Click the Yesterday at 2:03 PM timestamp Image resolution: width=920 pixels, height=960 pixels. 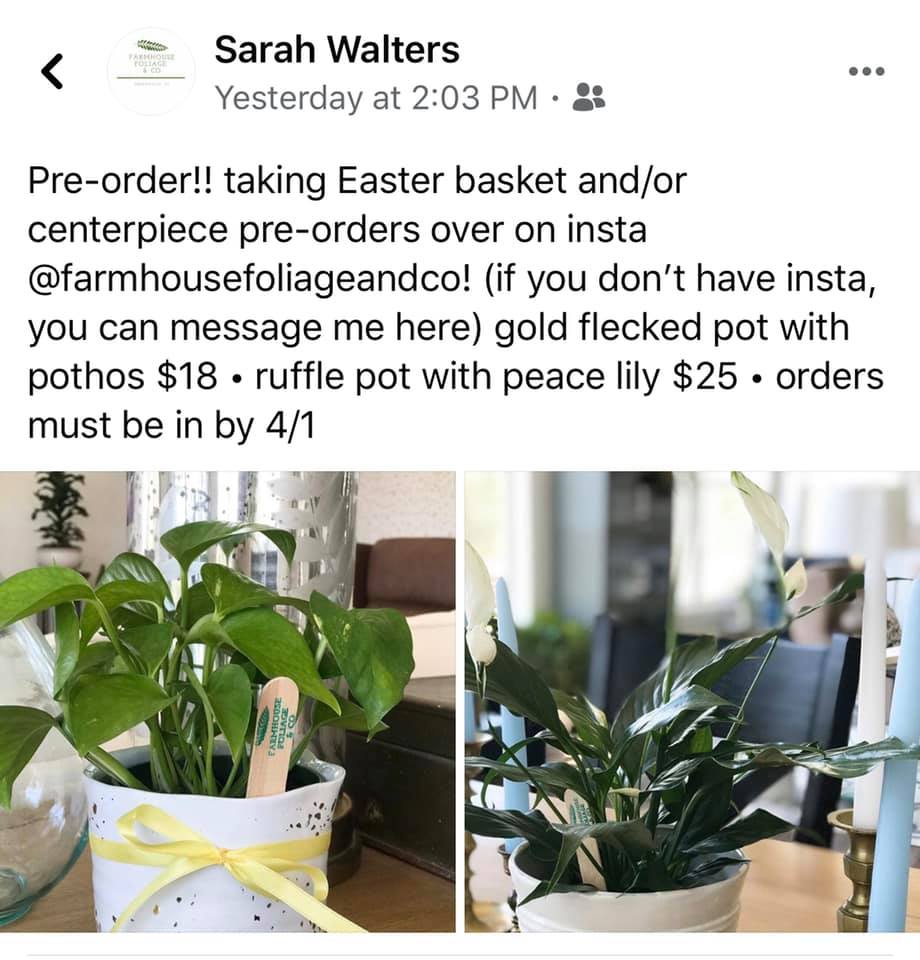376,97
